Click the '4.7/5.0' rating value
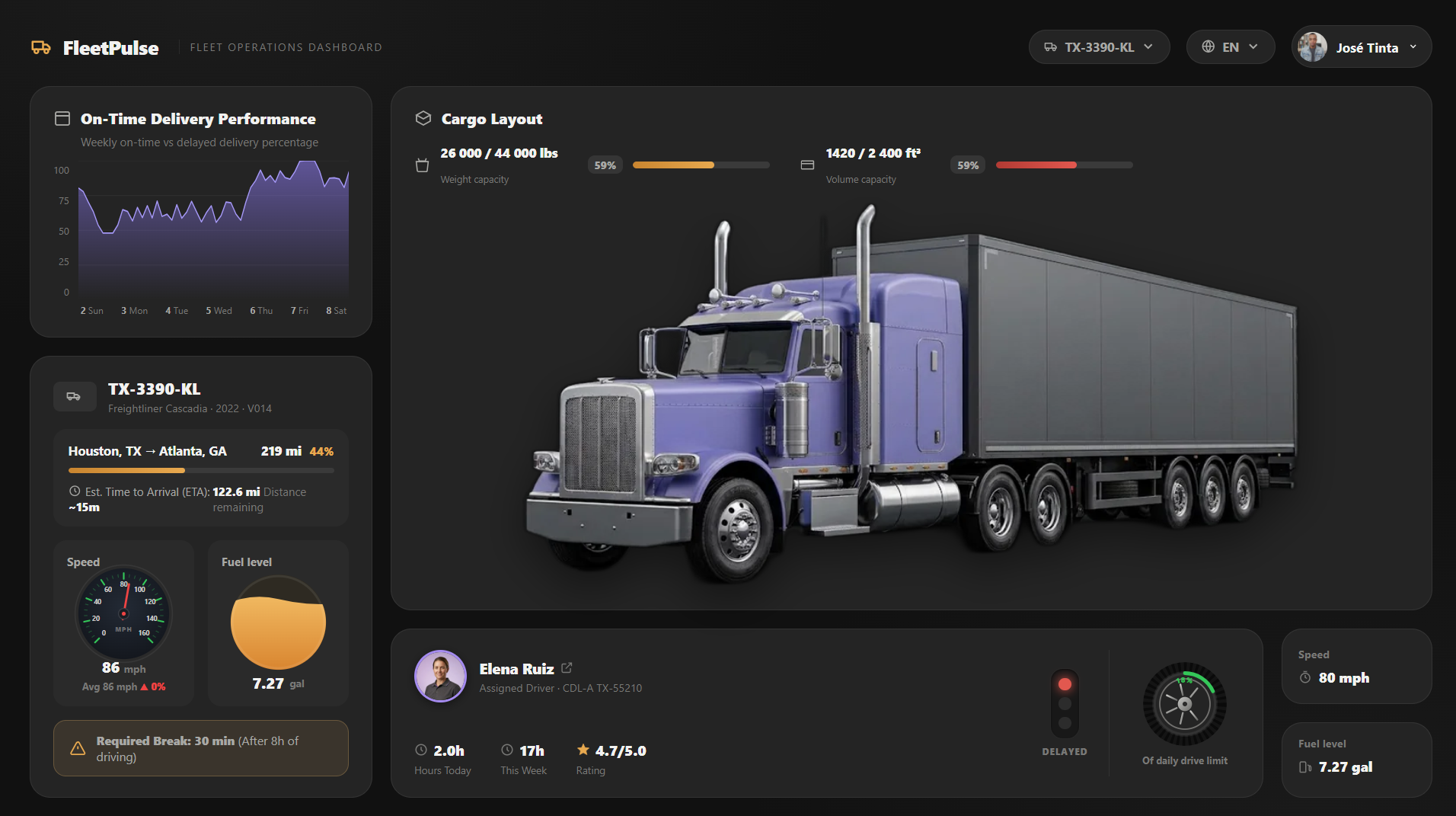Viewport: 1456px width, 816px height. click(x=621, y=751)
